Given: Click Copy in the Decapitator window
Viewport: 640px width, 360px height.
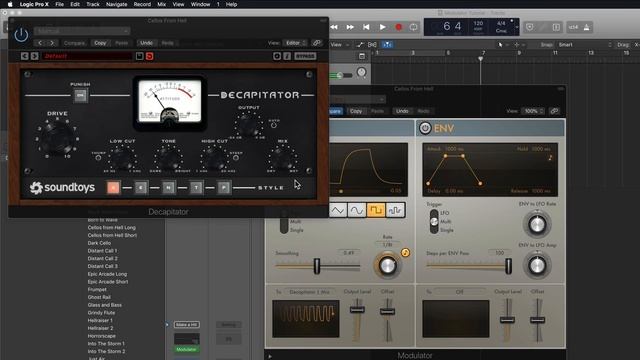Looking at the screenshot, I should click(x=100, y=43).
